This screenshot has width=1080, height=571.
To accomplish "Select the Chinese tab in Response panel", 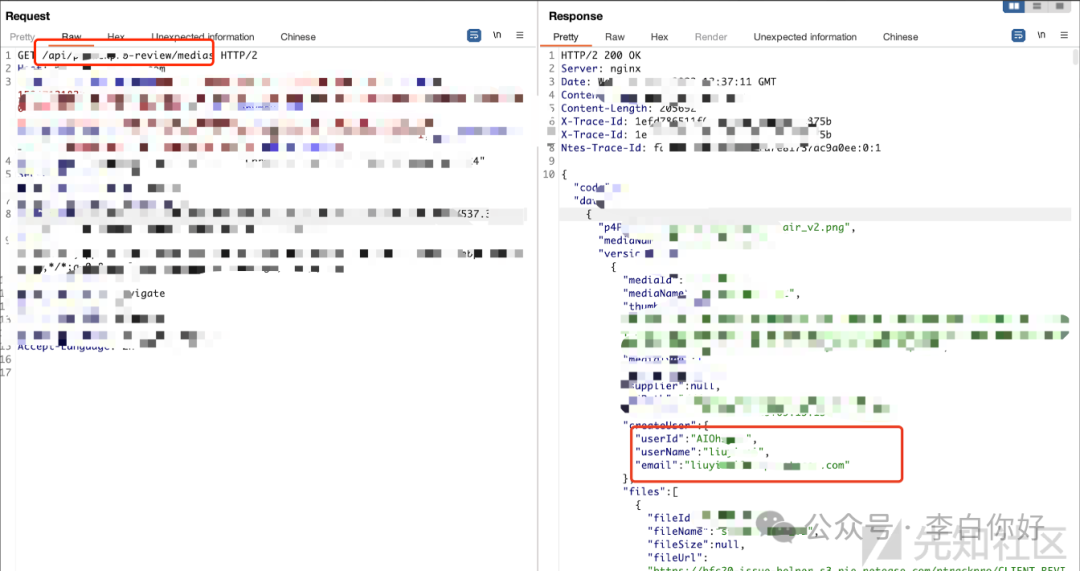I will (900, 37).
